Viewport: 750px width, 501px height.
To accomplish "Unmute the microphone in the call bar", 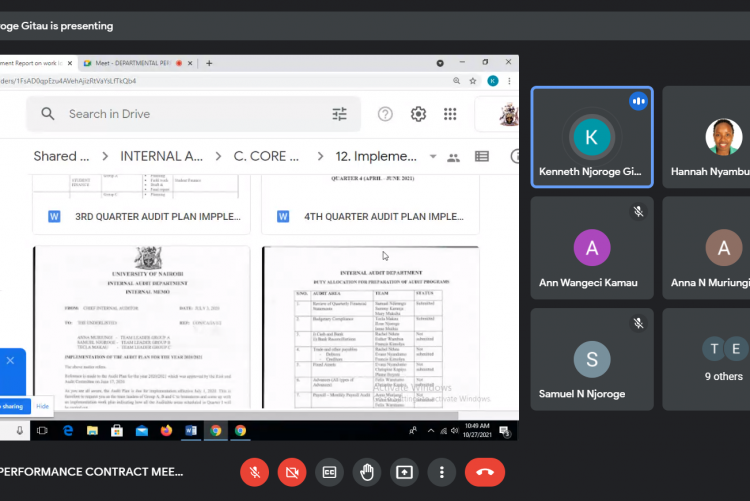I will coord(255,471).
